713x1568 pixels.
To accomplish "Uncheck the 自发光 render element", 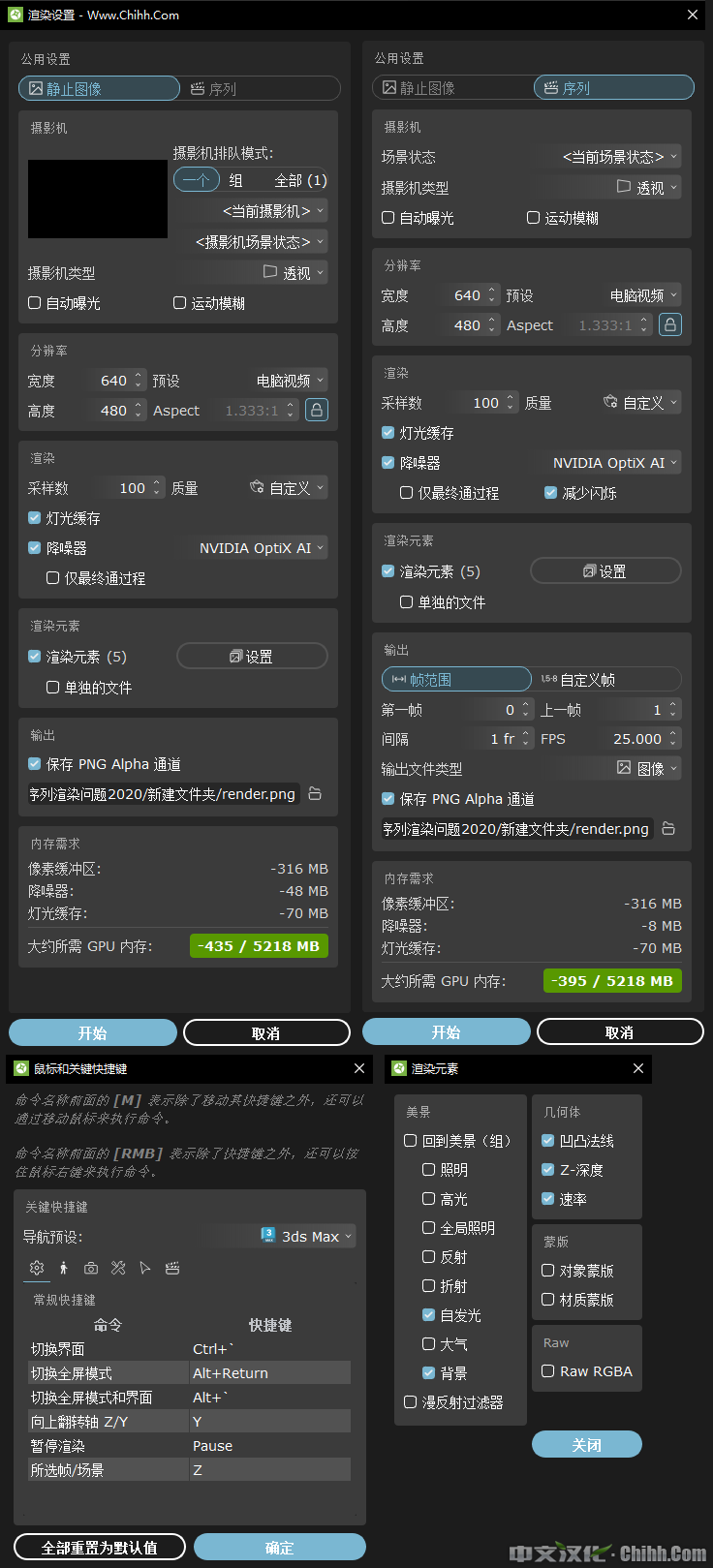I will 429,1315.
